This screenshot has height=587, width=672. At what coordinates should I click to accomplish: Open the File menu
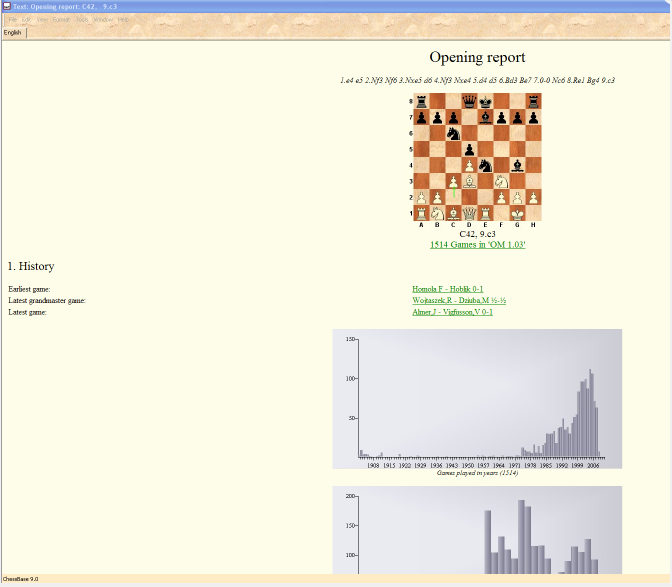12,20
